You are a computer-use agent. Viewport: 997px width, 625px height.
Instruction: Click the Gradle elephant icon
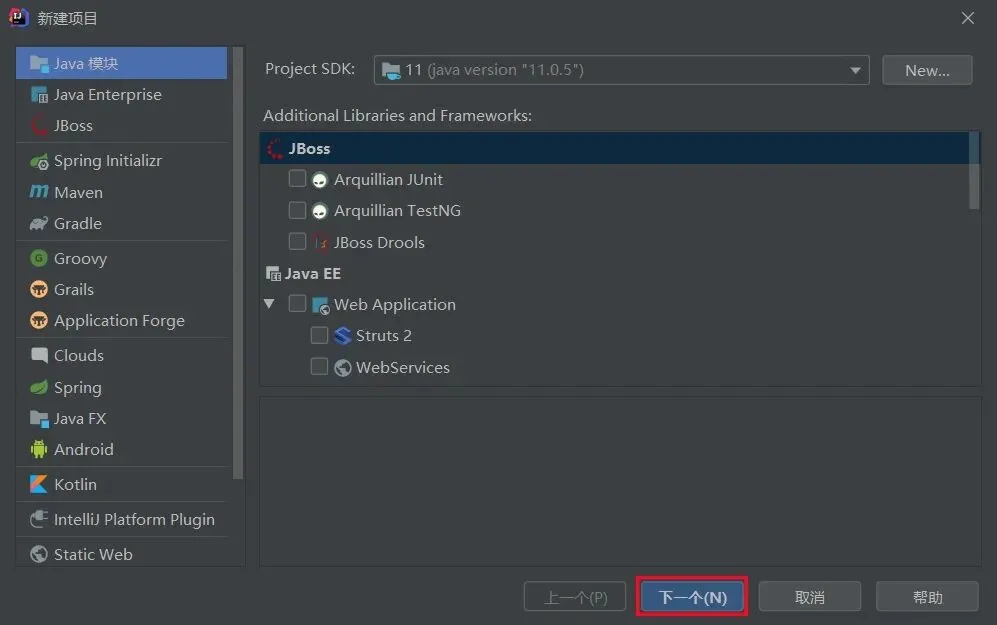39,224
